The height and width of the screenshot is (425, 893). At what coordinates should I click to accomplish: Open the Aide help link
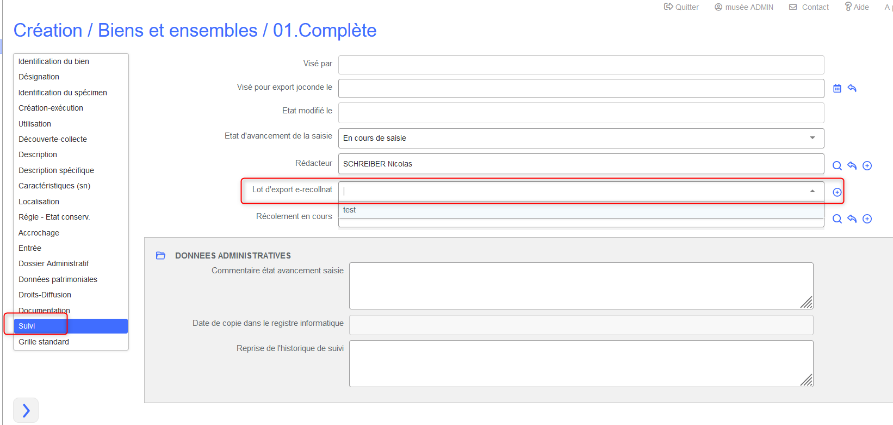pyautogui.click(x=855, y=7)
